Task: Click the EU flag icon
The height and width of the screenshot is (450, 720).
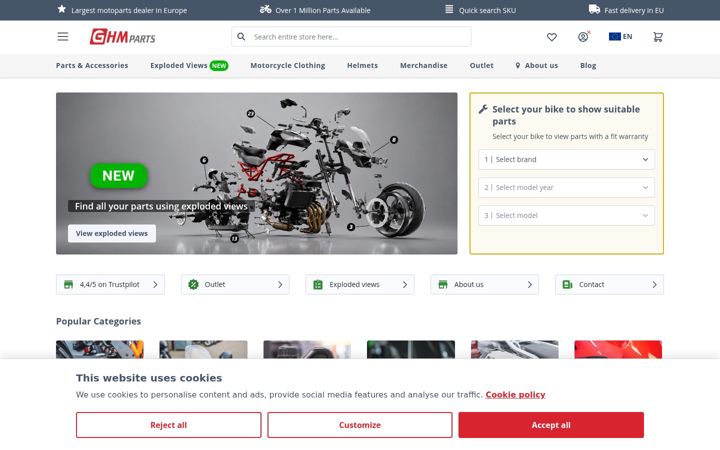Action: coord(615,36)
